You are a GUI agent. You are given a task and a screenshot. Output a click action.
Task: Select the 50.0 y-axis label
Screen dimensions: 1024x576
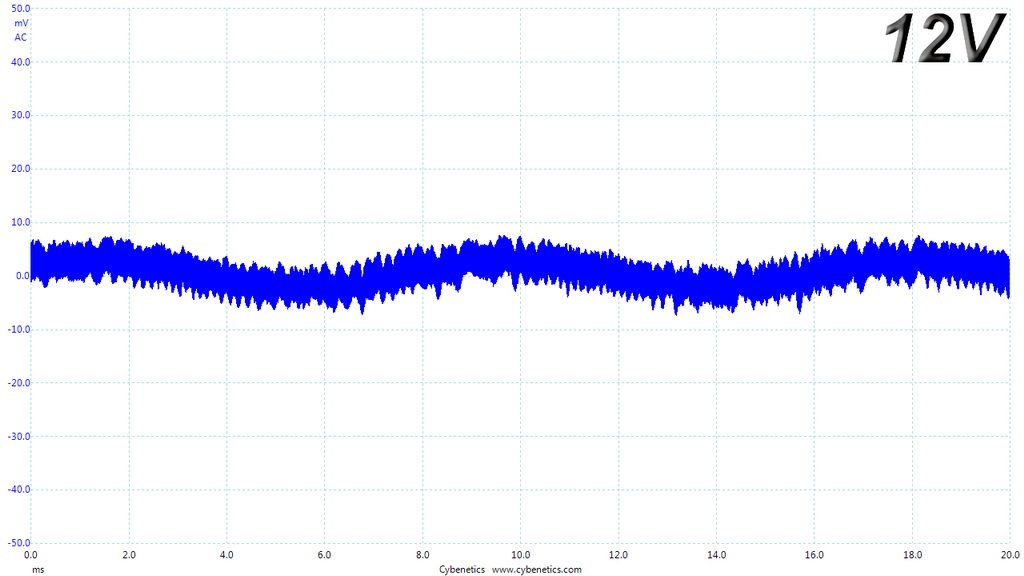pyautogui.click(x=20, y=8)
